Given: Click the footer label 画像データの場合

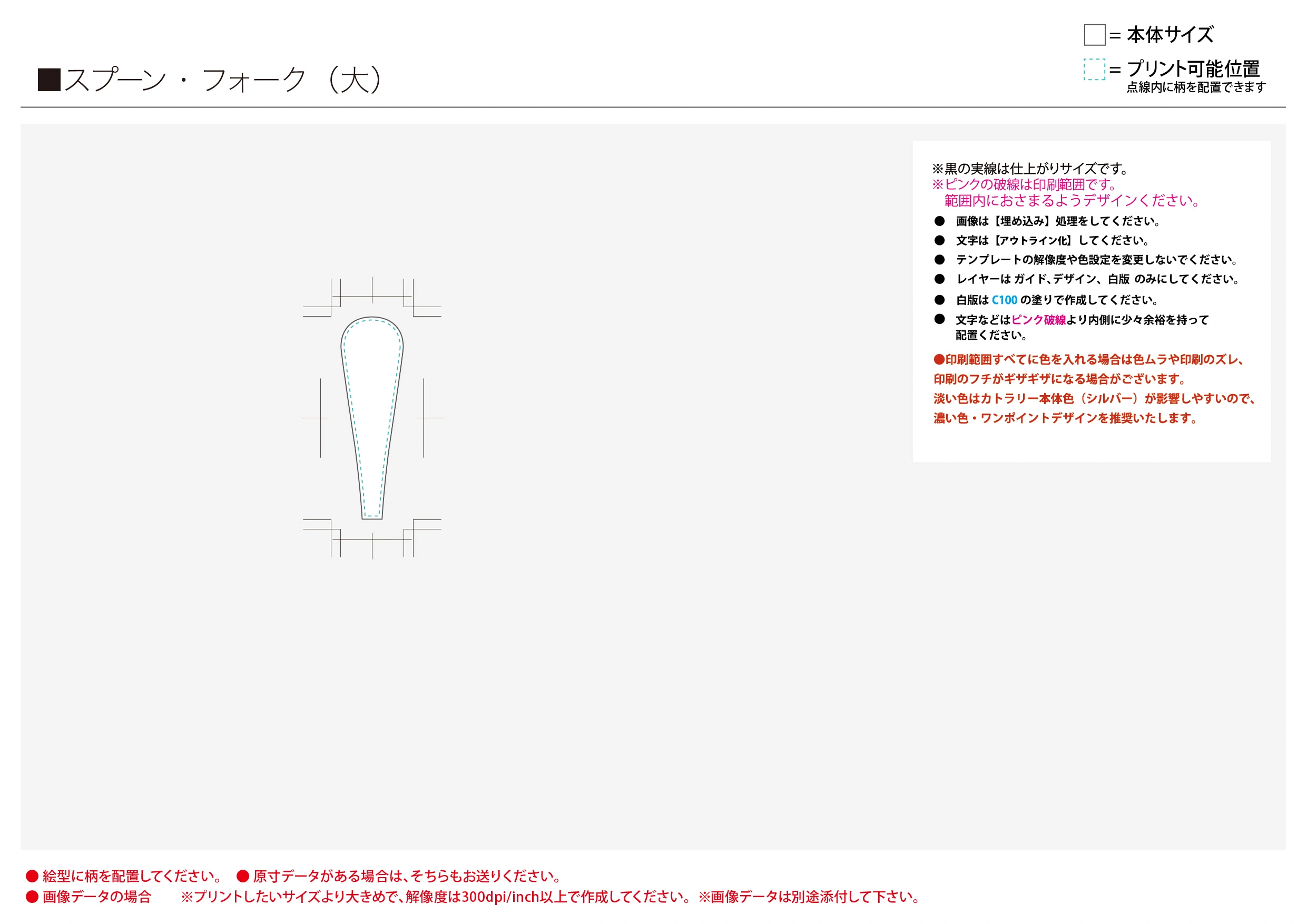Looking at the screenshot, I should (x=89, y=897).
